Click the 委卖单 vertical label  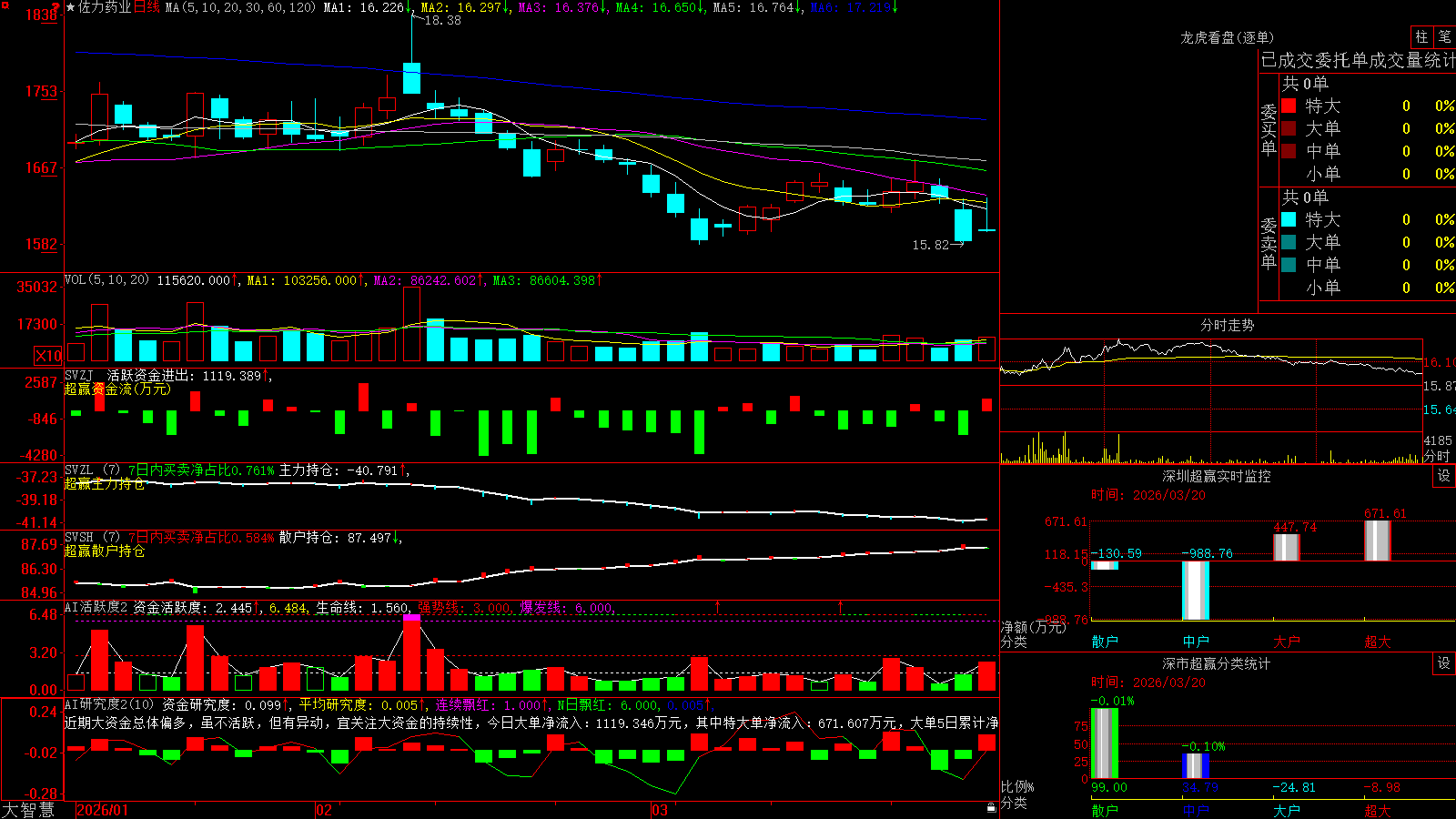point(1269,243)
